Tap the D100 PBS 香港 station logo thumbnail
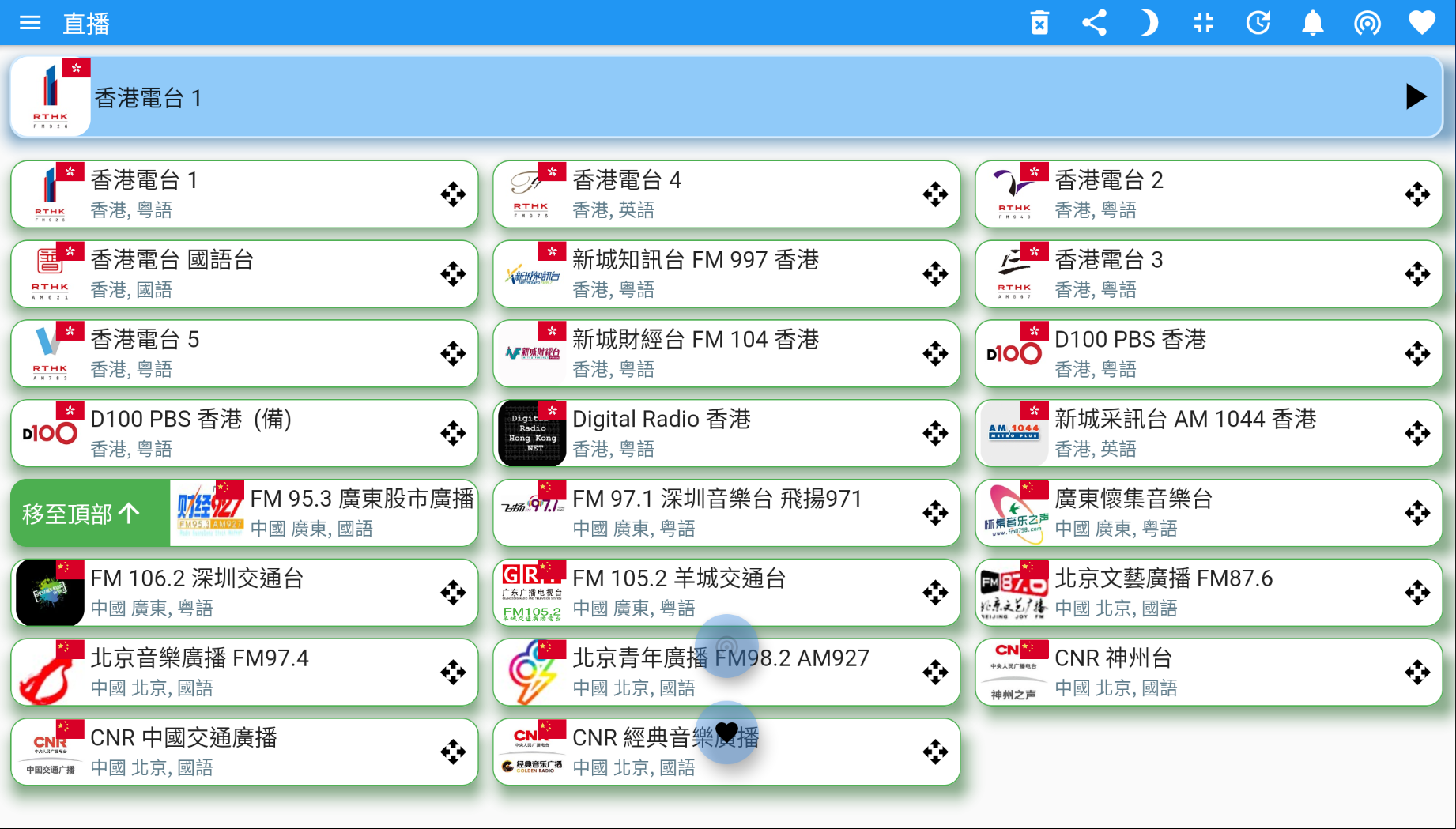This screenshot has width=1456, height=829. (1014, 353)
